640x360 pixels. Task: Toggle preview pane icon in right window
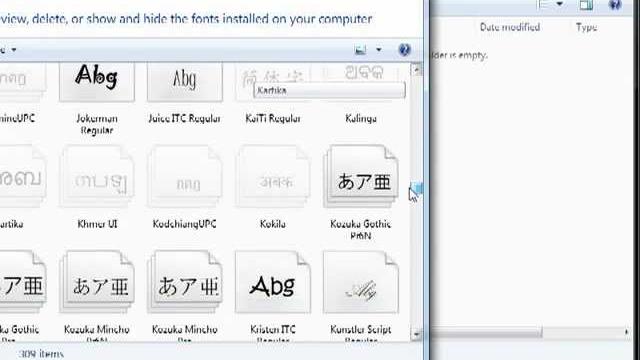[586, 5]
